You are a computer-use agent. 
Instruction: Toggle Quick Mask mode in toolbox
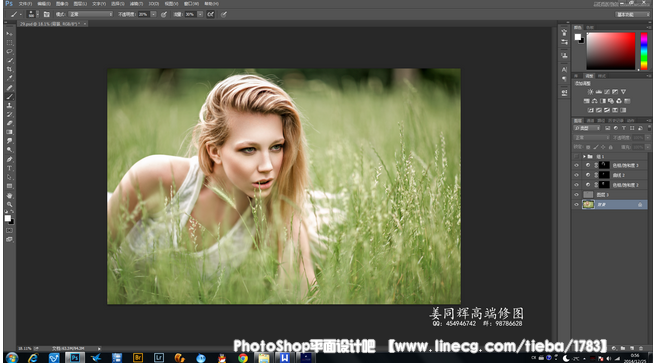pos(9,231)
